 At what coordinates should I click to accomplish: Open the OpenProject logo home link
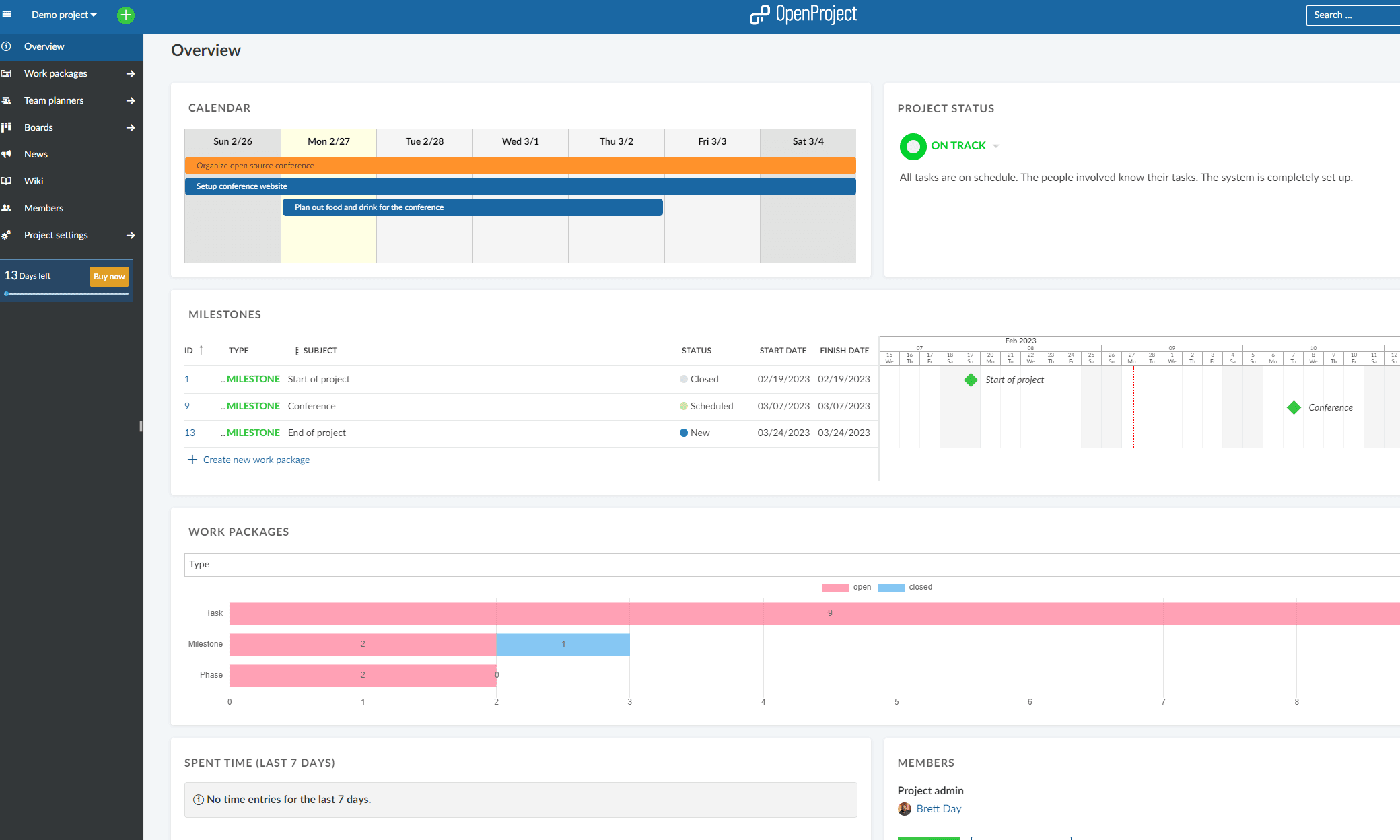pyautogui.click(x=803, y=14)
